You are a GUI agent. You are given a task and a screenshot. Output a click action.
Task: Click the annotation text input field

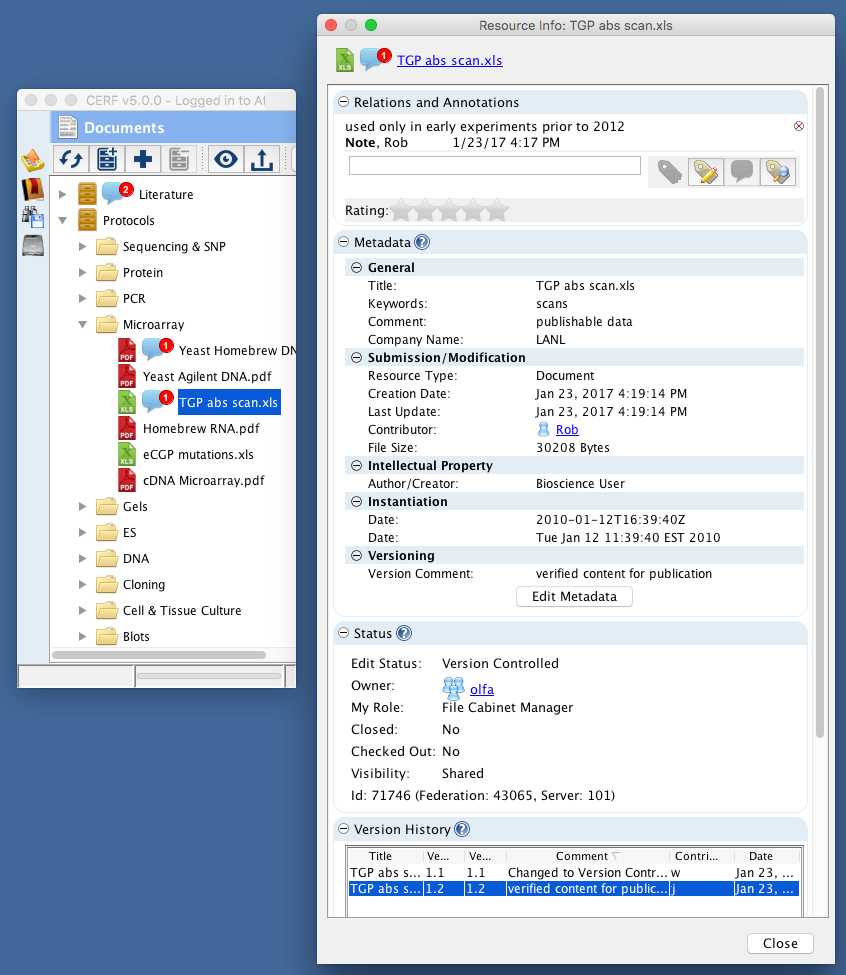pos(495,165)
